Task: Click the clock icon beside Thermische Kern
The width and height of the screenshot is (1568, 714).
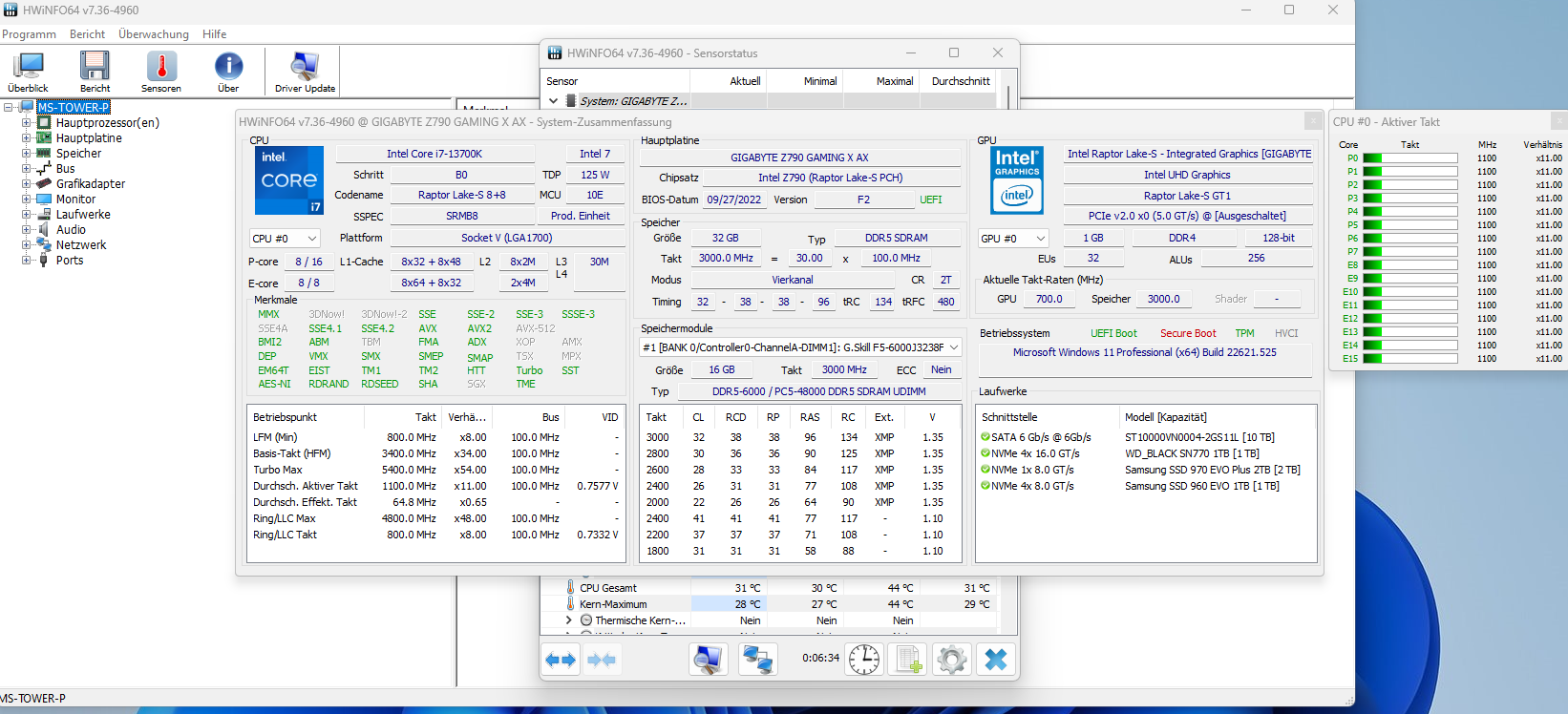Action: pyautogui.click(x=586, y=620)
